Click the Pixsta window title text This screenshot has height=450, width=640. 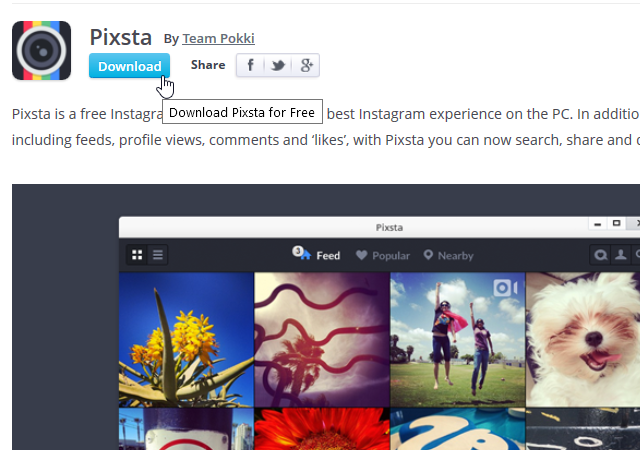tap(389, 227)
